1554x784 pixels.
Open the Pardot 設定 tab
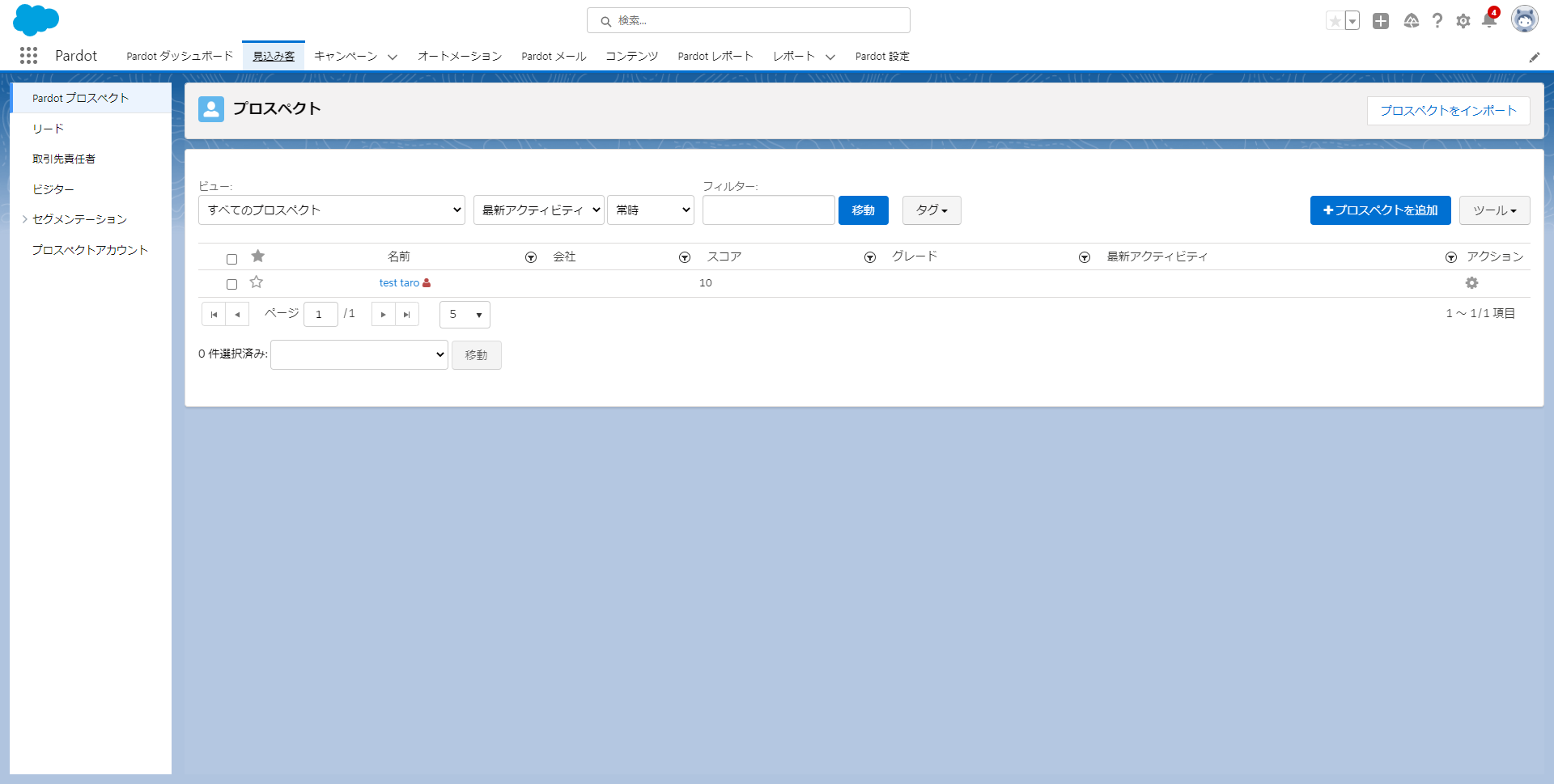click(882, 56)
